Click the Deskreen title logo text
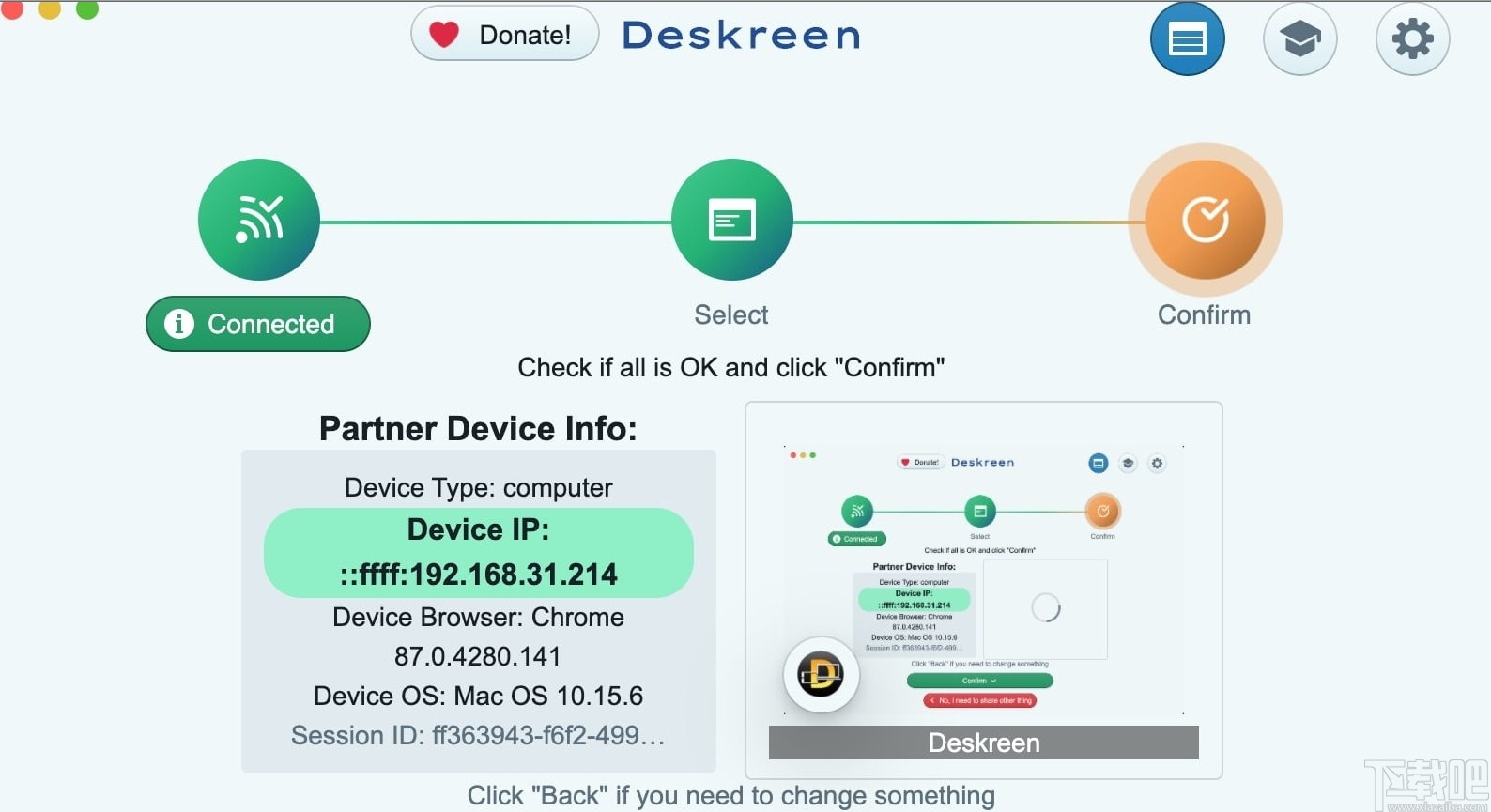Image resolution: width=1491 pixels, height=812 pixels. click(x=742, y=36)
